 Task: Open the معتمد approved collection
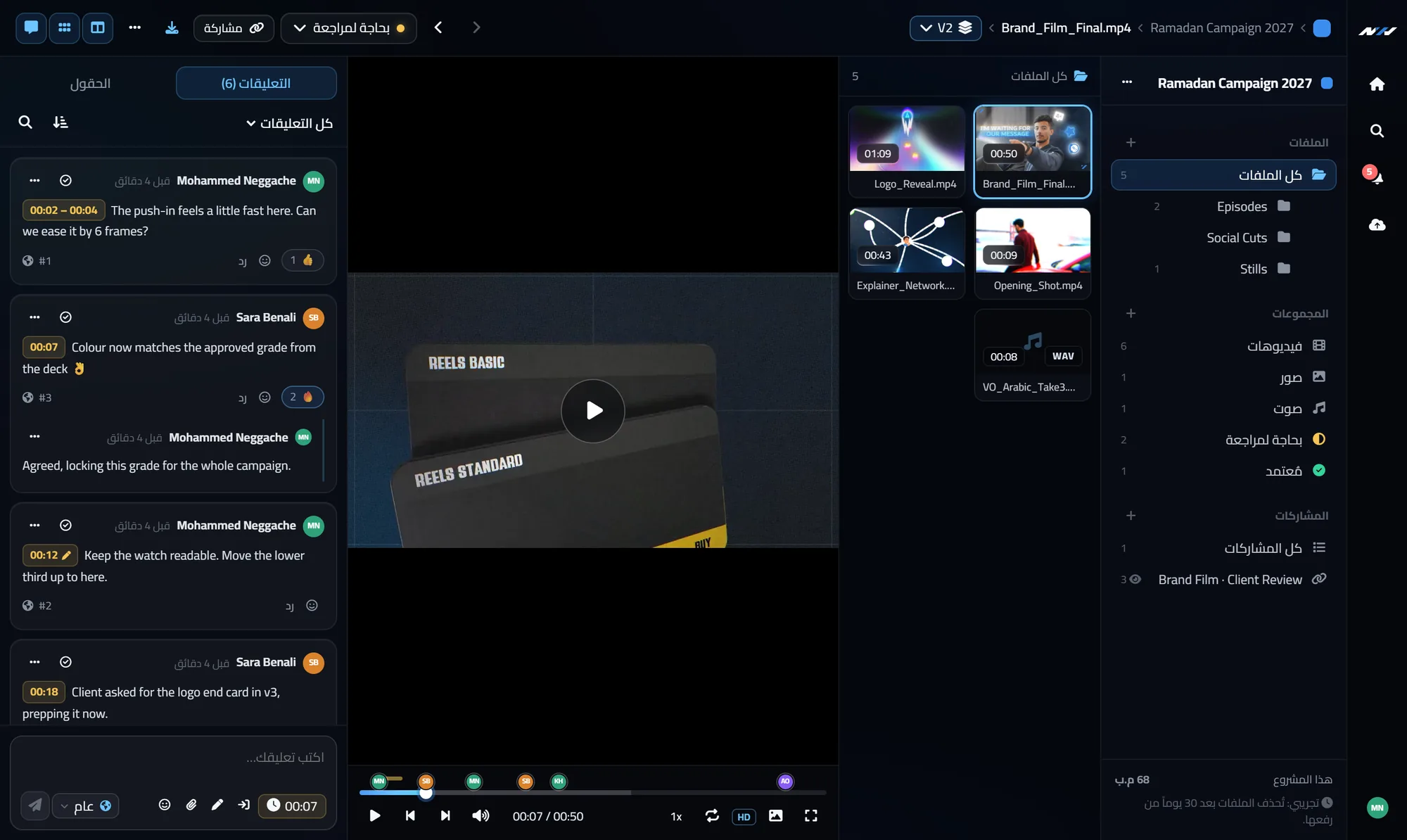(x=1224, y=471)
